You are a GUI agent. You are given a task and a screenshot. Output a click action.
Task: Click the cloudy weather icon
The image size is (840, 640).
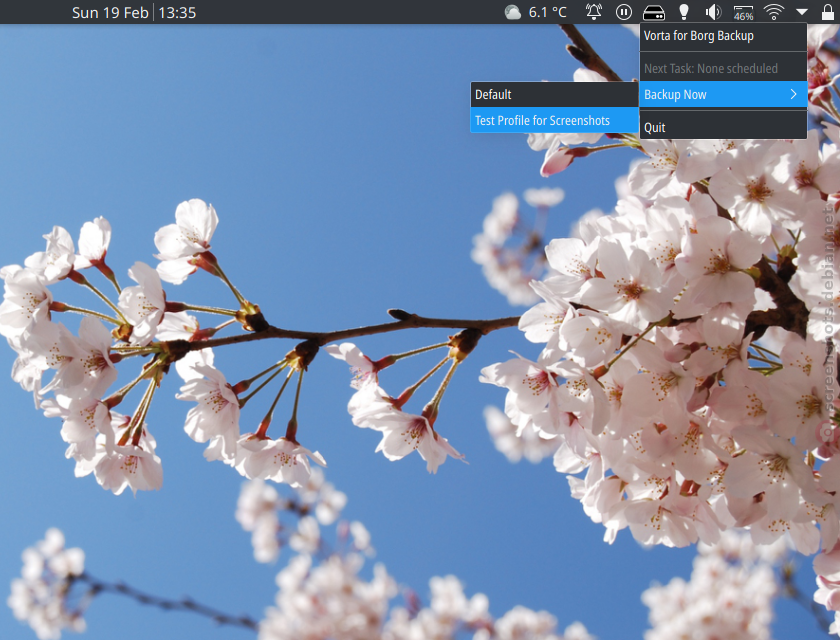pyautogui.click(x=513, y=12)
